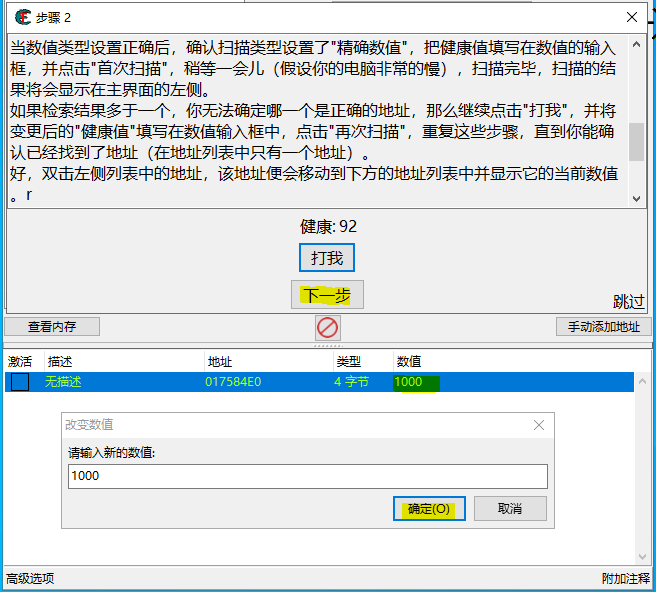656x592 pixels.
Task: Click 手动添加地址 button
Action: [x=603, y=326]
